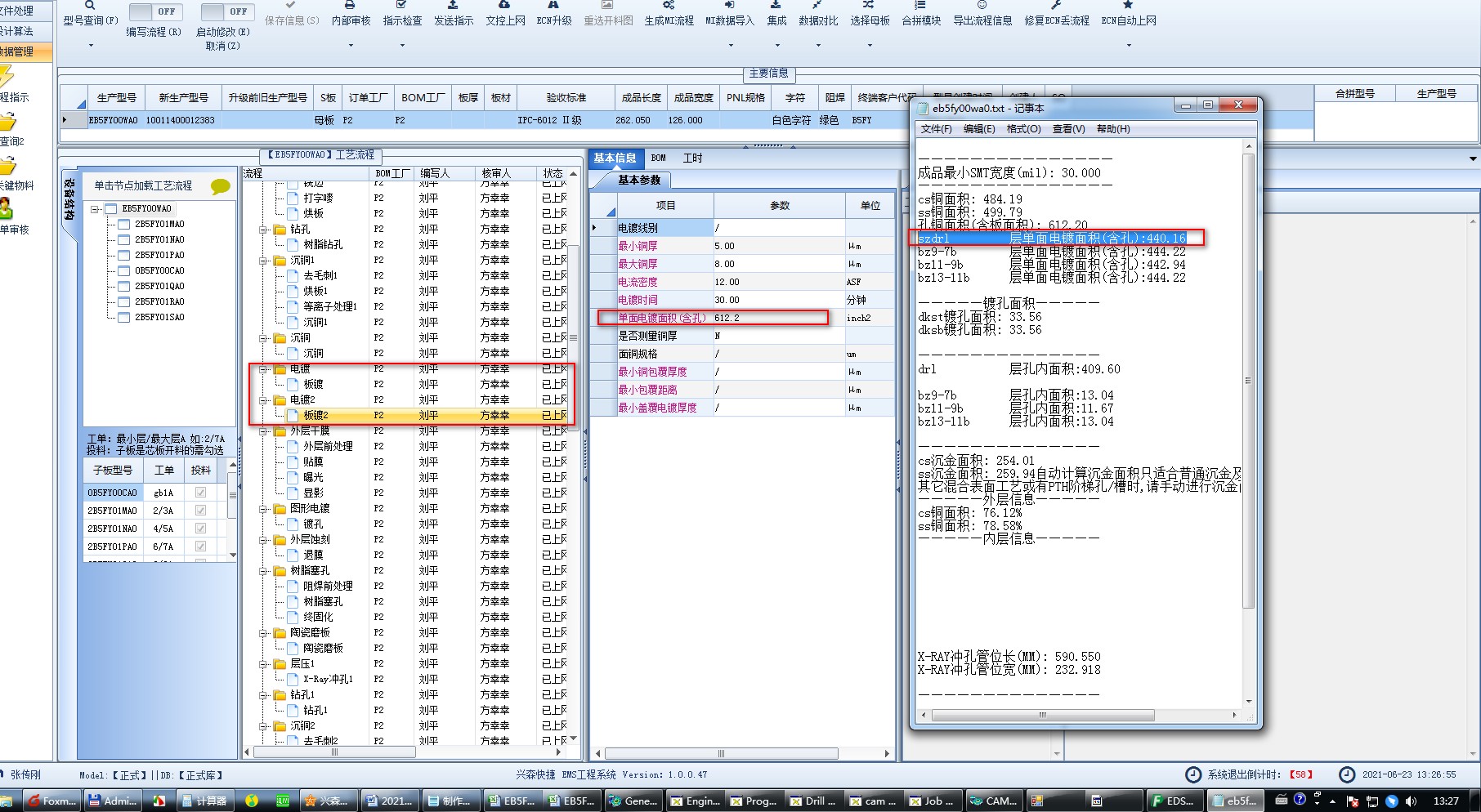The width and height of the screenshot is (1481, 812).
Task: Click MI数据导入 import icon
Action: click(729, 5)
